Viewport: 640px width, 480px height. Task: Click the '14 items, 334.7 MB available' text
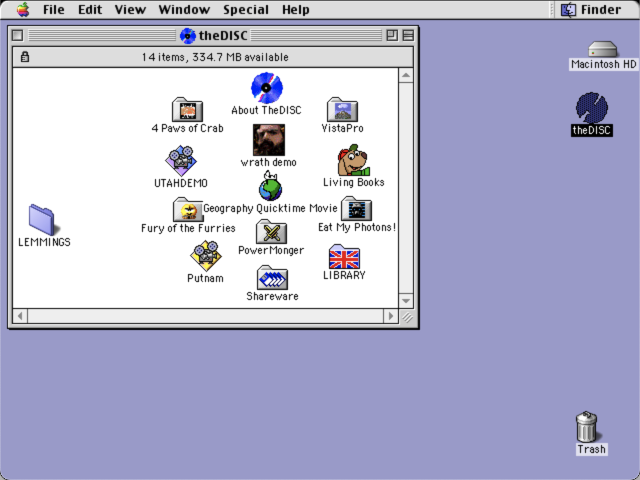[x=215, y=57]
